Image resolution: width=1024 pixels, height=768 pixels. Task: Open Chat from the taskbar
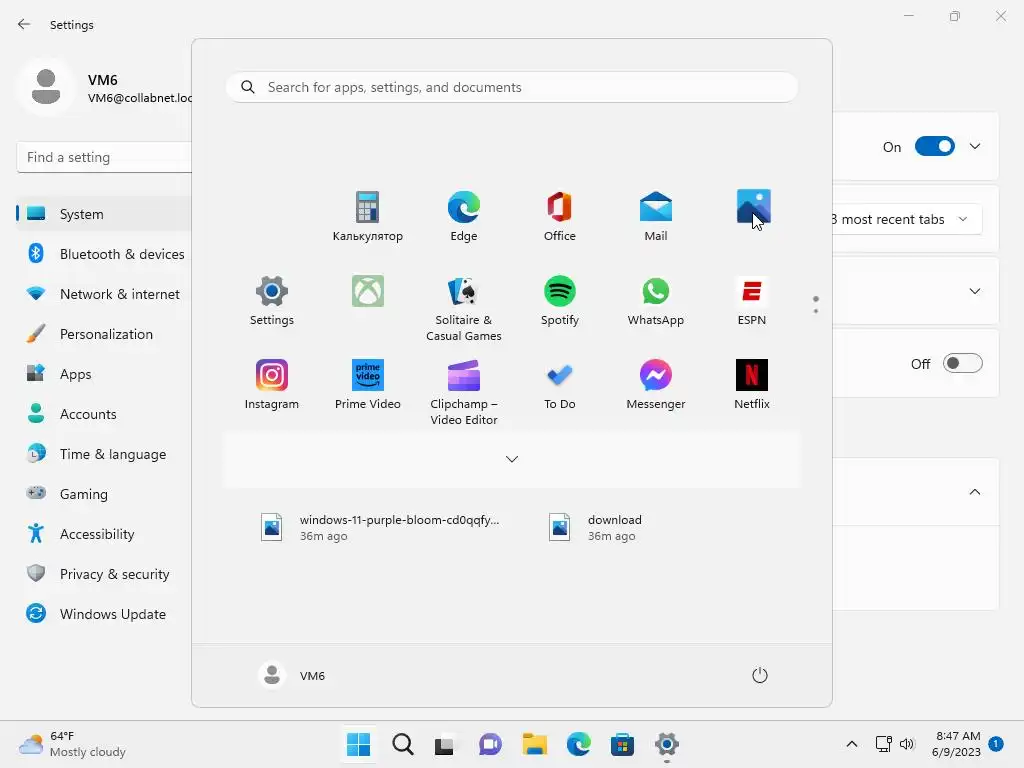click(490, 744)
